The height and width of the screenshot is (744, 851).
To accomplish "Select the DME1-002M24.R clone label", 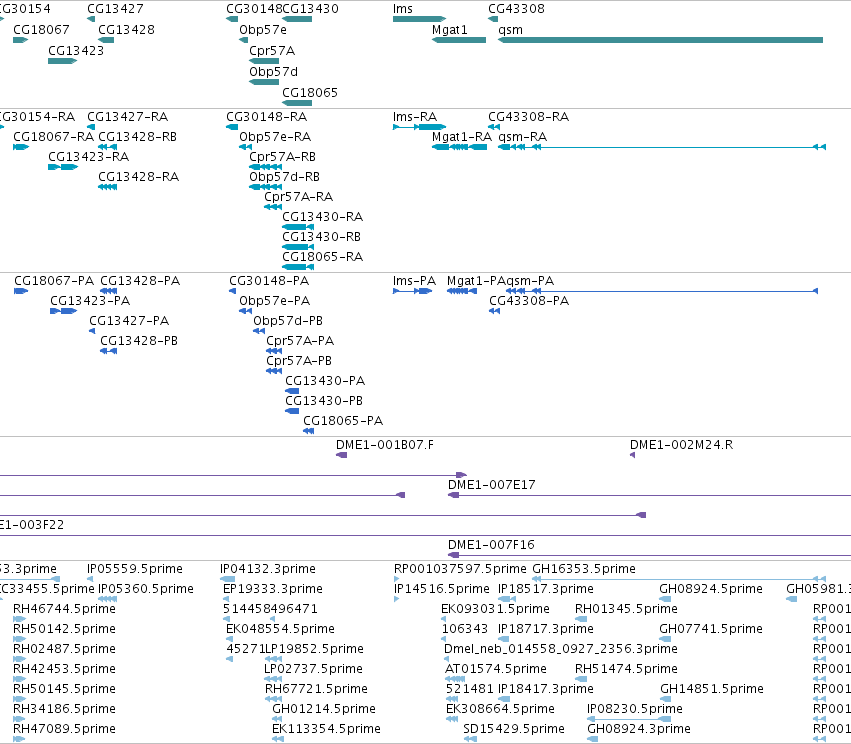I will pyautogui.click(x=682, y=446).
